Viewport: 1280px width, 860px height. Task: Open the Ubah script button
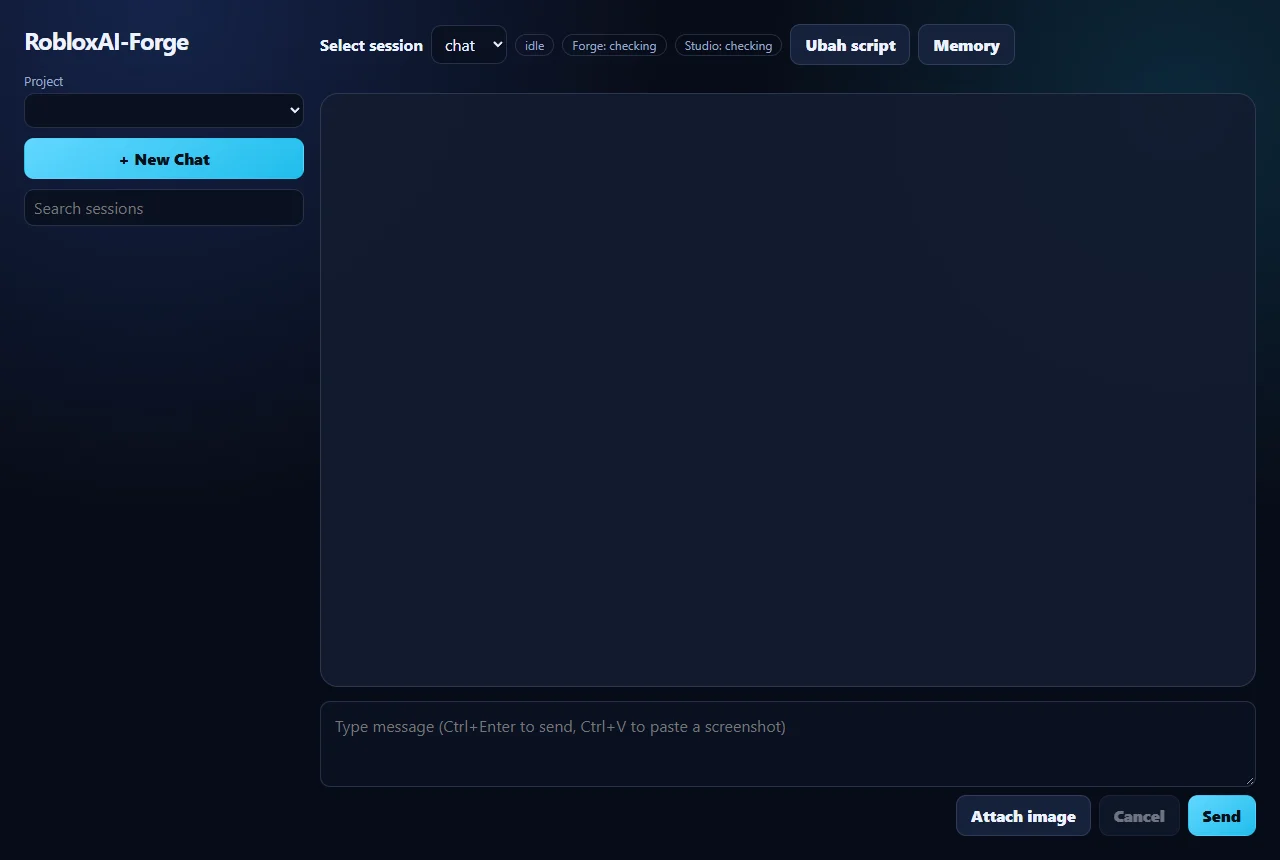850,45
